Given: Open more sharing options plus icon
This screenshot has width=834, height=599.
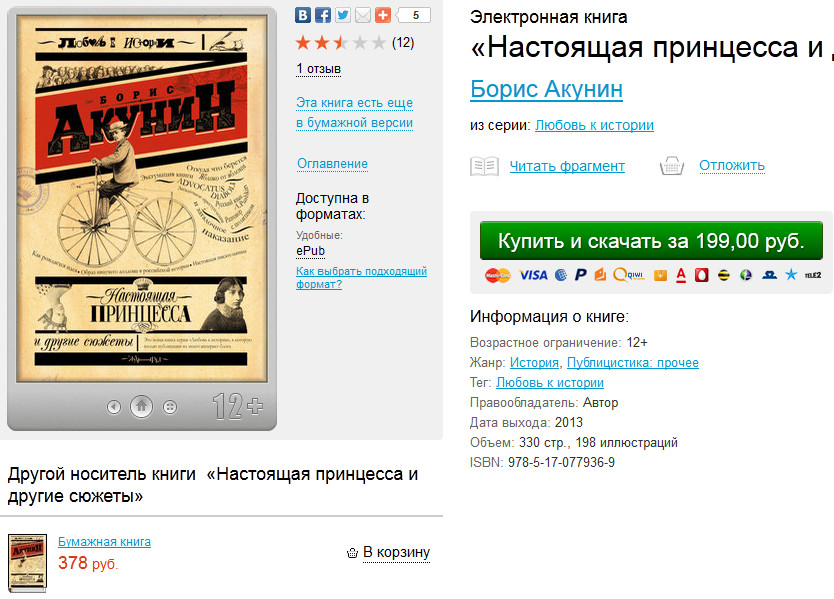Looking at the screenshot, I should tap(382, 15).
